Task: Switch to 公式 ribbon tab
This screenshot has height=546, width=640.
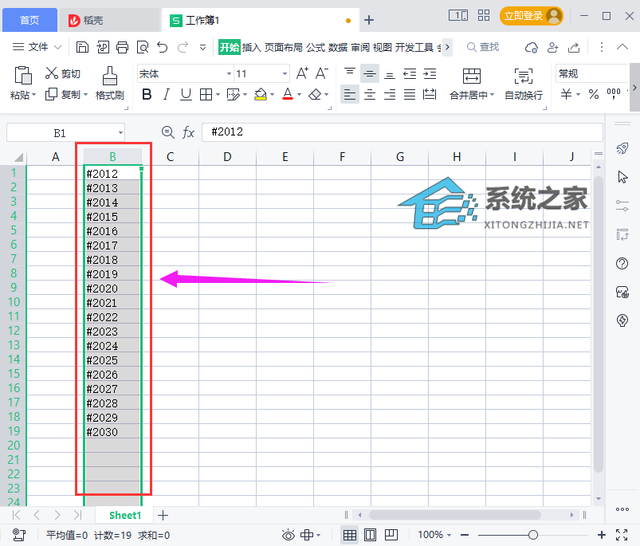Action: 316,47
